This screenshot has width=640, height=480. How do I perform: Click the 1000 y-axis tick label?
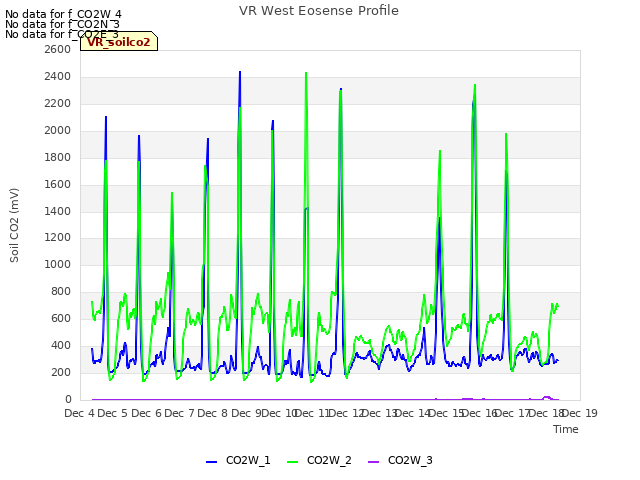pos(58,264)
